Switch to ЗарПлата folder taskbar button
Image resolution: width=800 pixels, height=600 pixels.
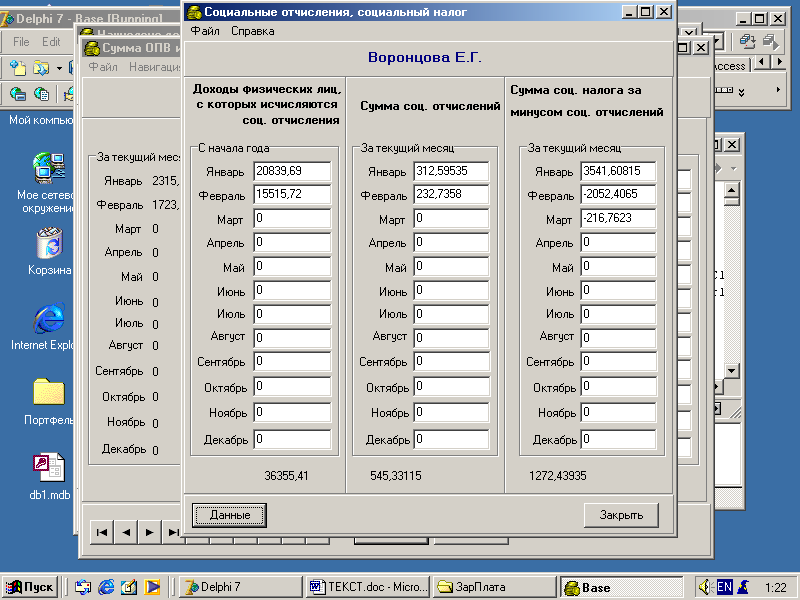495,587
